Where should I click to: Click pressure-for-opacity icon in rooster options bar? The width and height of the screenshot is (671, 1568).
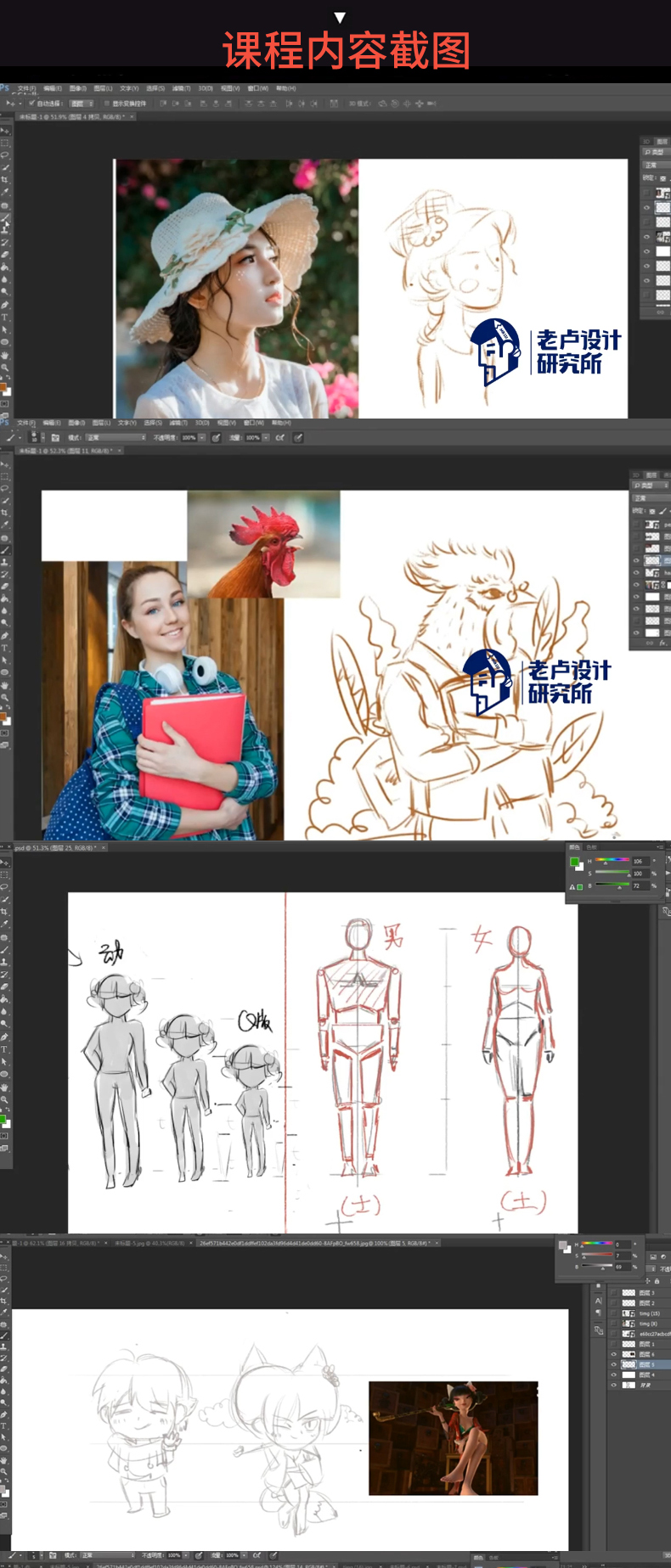click(217, 437)
